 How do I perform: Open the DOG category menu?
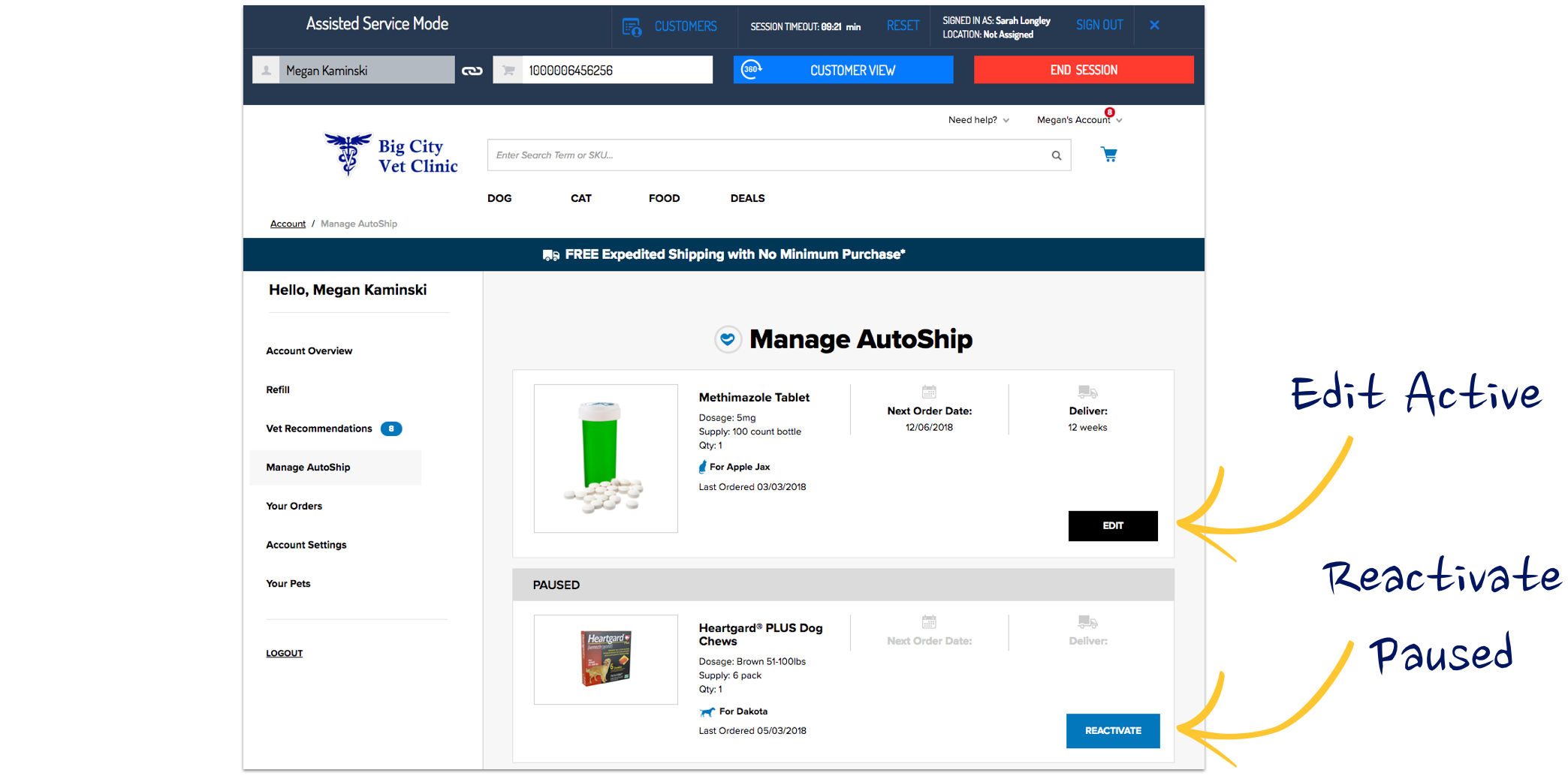pyautogui.click(x=499, y=198)
